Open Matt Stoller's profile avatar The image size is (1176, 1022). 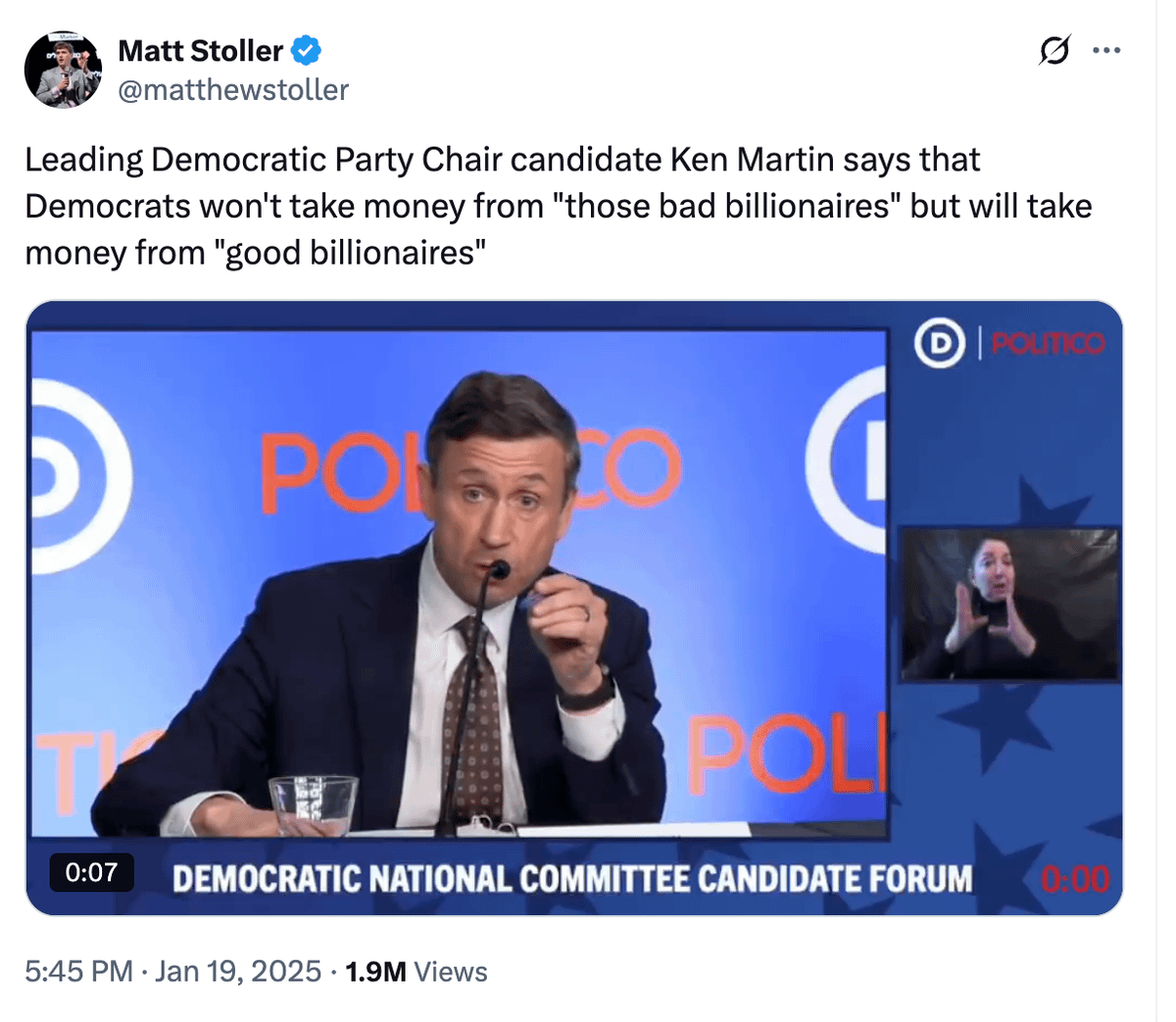pos(63,69)
